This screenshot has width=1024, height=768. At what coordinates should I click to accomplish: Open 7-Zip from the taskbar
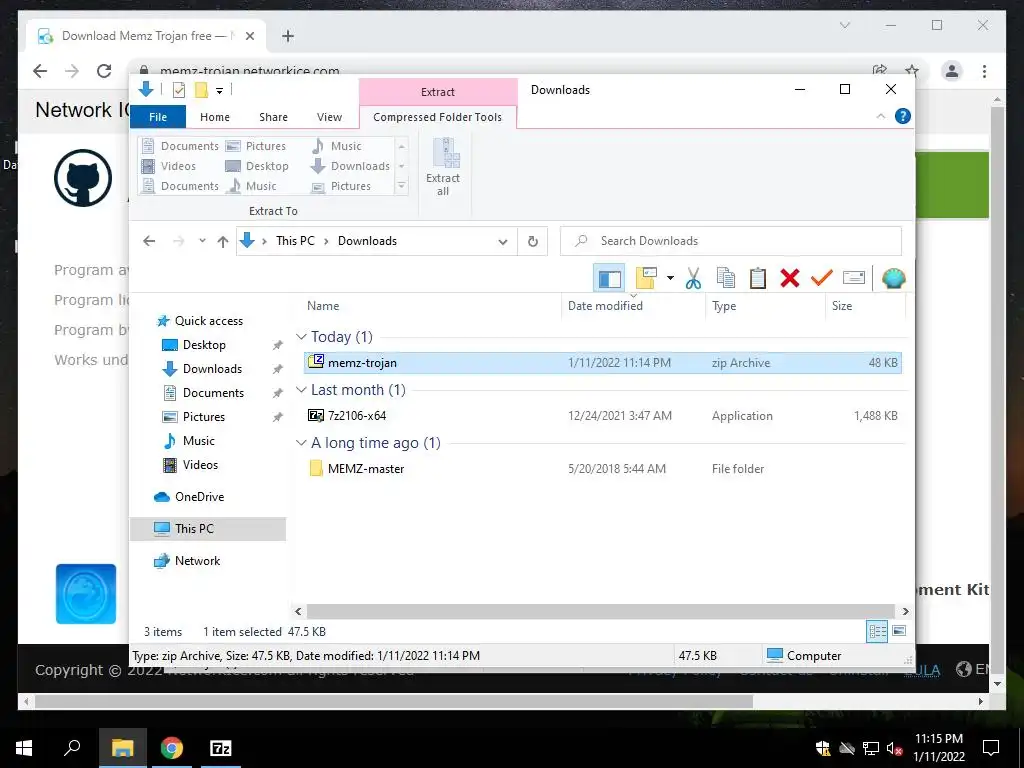[220, 748]
